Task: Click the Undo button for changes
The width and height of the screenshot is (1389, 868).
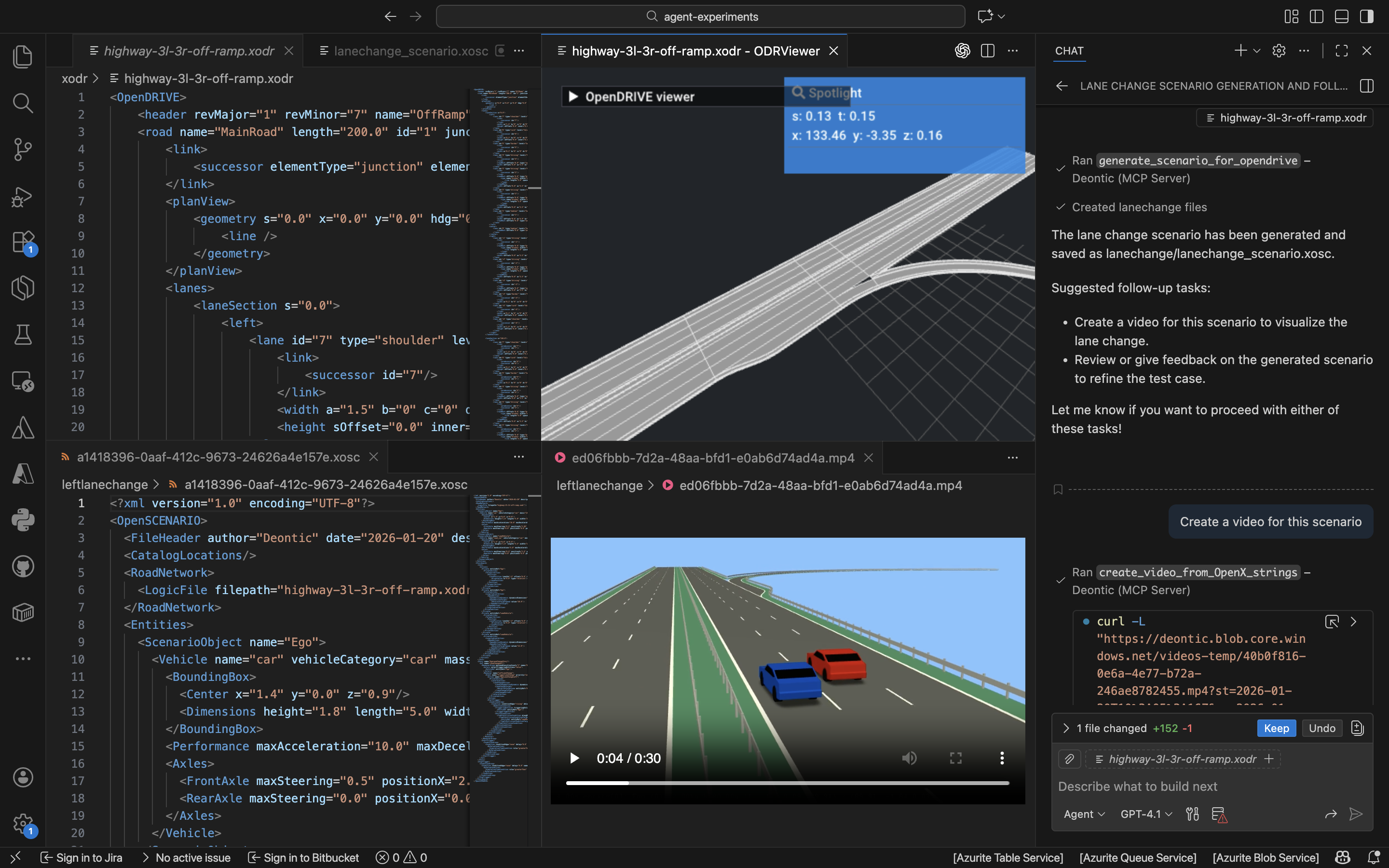Action: click(x=1322, y=728)
